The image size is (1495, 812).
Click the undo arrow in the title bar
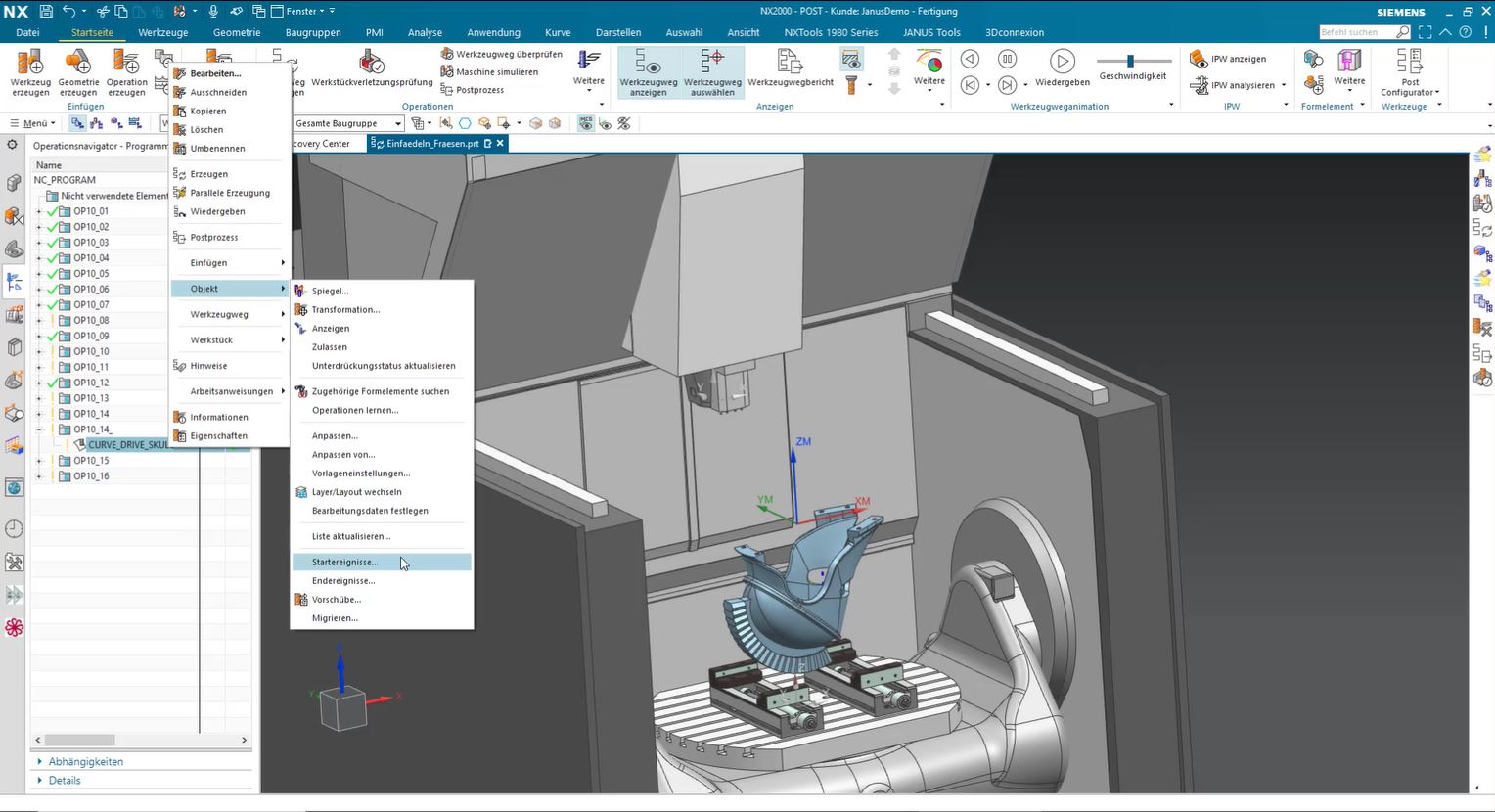pyautogui.click(x=68, y=11)
